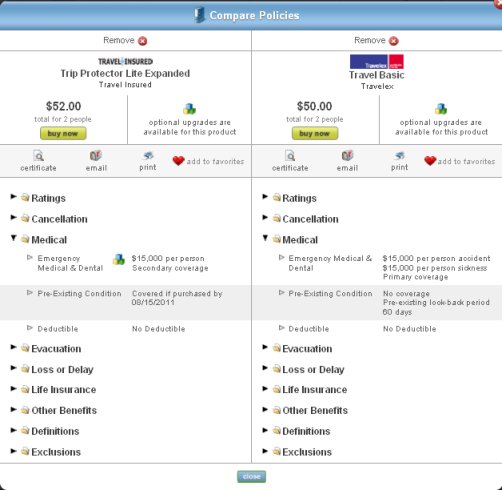Print the Travel Basic policy
Viewport: 502px width, 490px height.
(x=399, y=161)
